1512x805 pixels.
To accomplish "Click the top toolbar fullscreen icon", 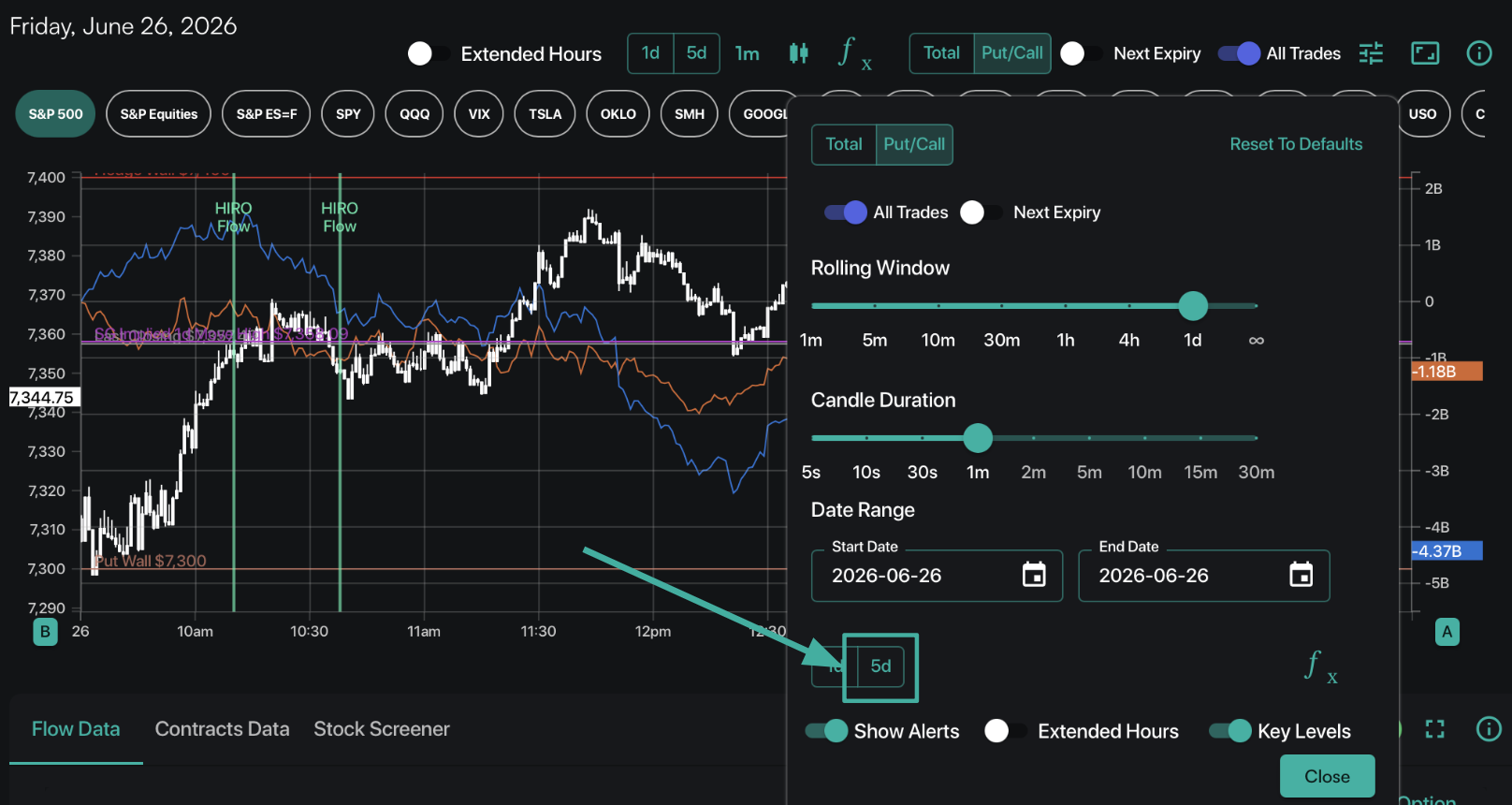I will (1425, 53).
